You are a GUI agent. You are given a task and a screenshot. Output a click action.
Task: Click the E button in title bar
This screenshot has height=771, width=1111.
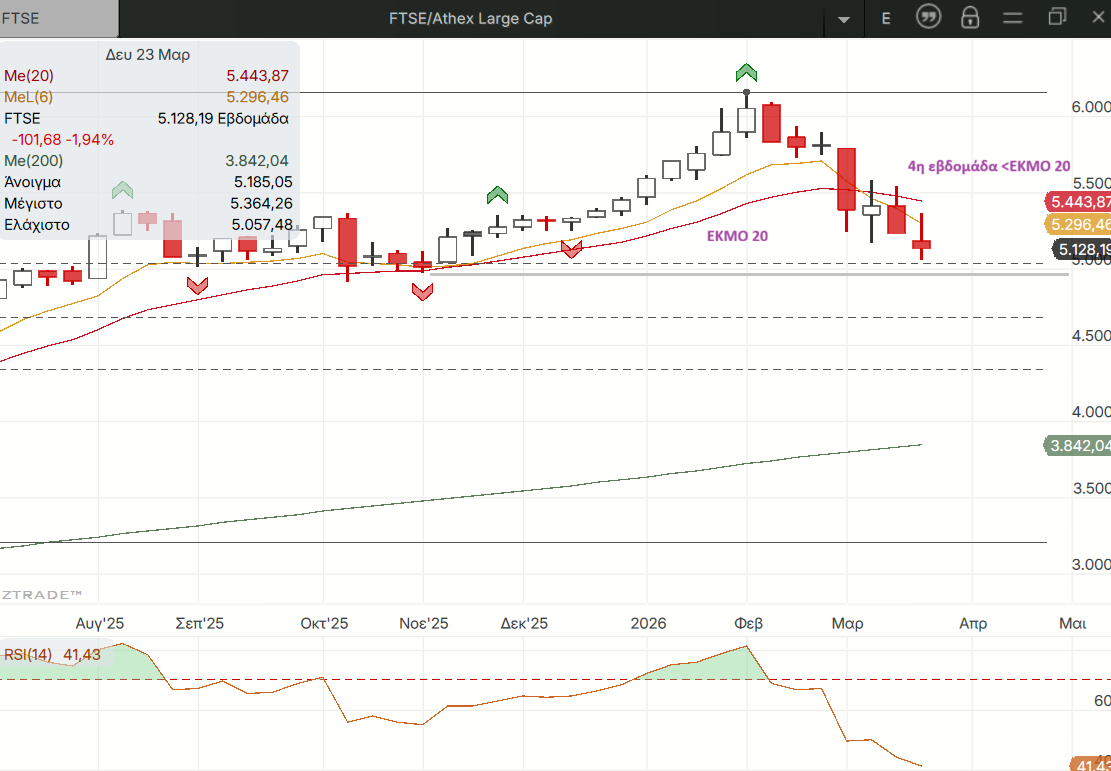coord(886,18)
